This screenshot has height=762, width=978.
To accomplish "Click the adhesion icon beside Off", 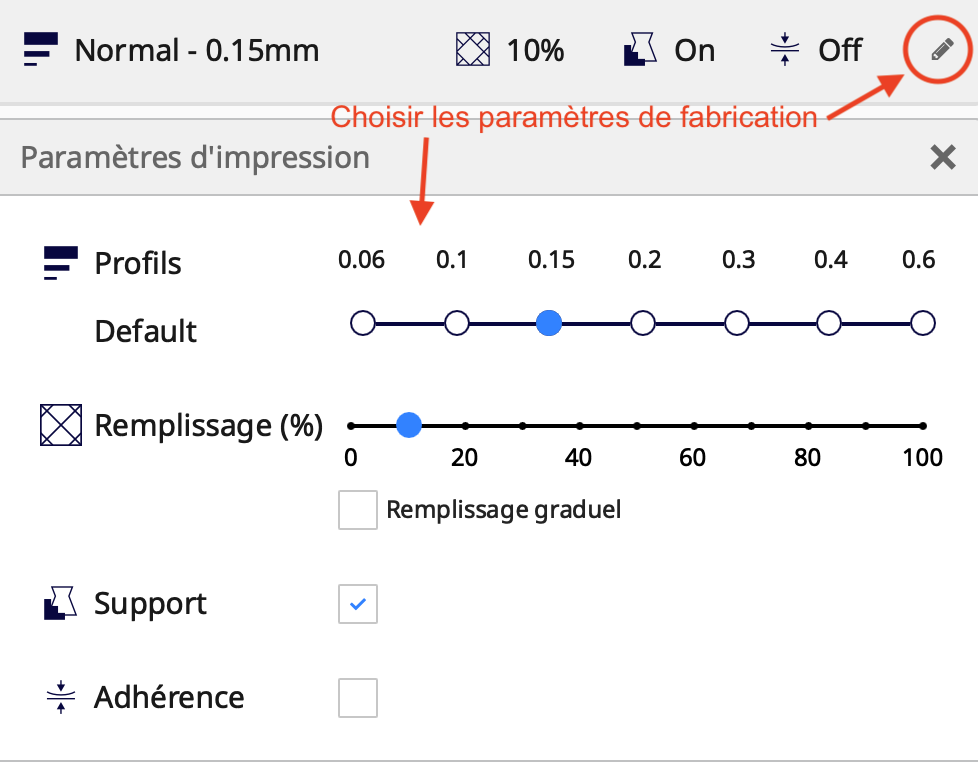I will point(786,49).
